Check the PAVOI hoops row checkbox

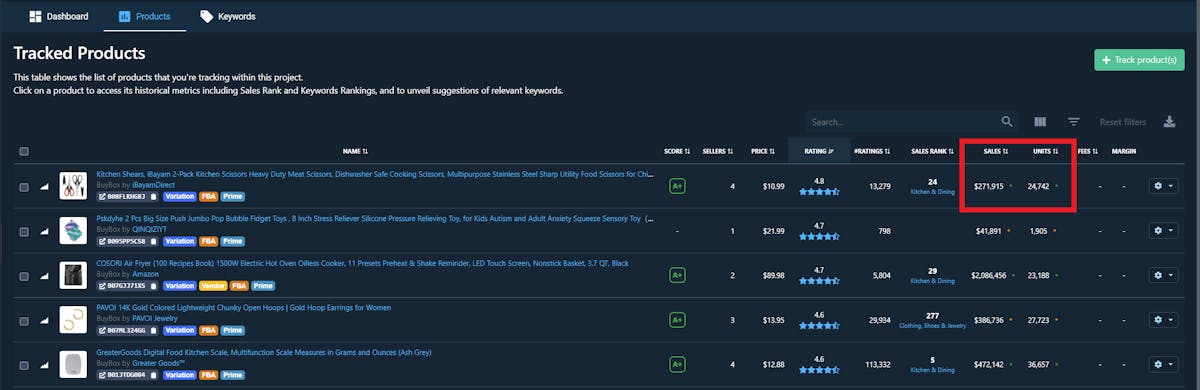click(24, 320)
